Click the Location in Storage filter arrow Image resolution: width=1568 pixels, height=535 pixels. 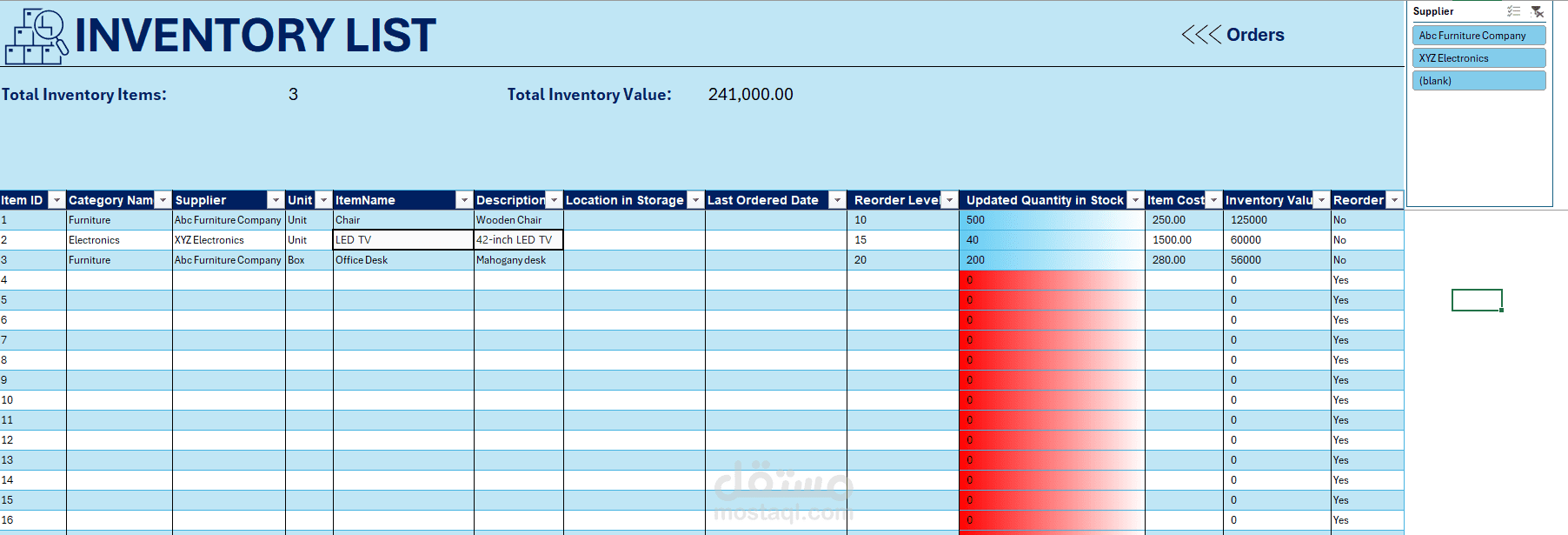point(695,200)
